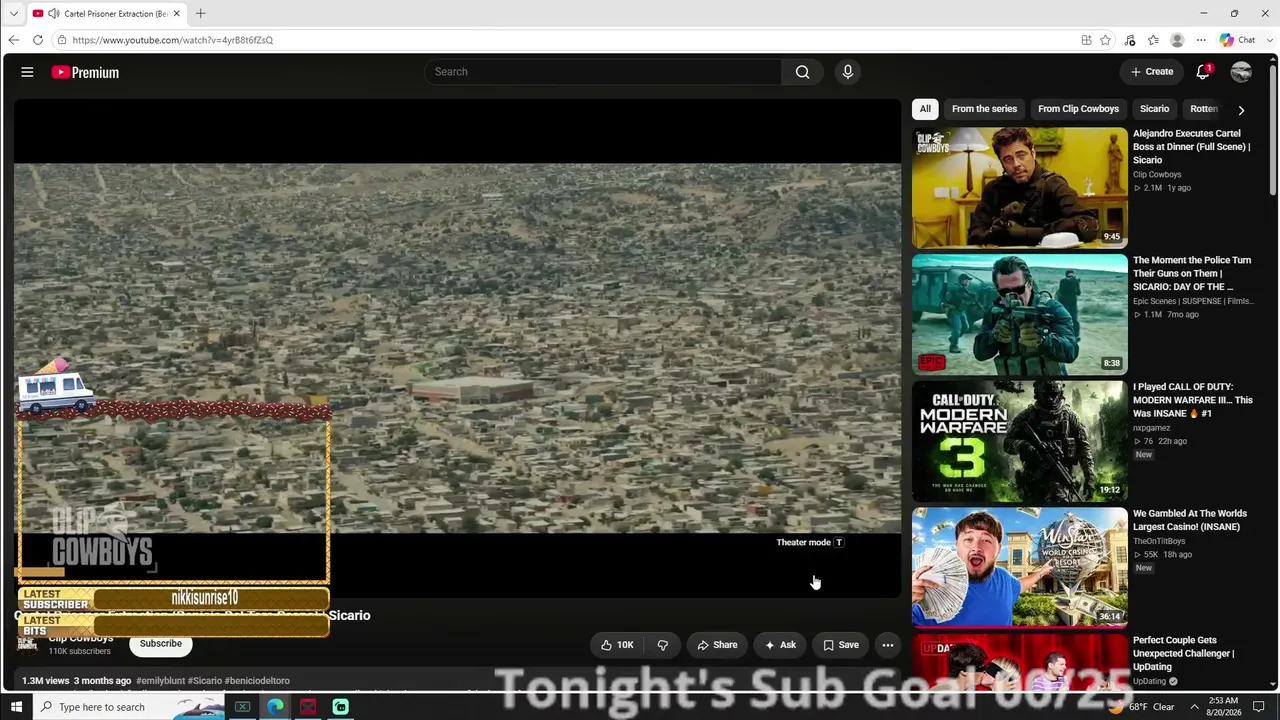Click the browser address bar
This screenshot has height=720, width=1280.
tap(570, 40)
